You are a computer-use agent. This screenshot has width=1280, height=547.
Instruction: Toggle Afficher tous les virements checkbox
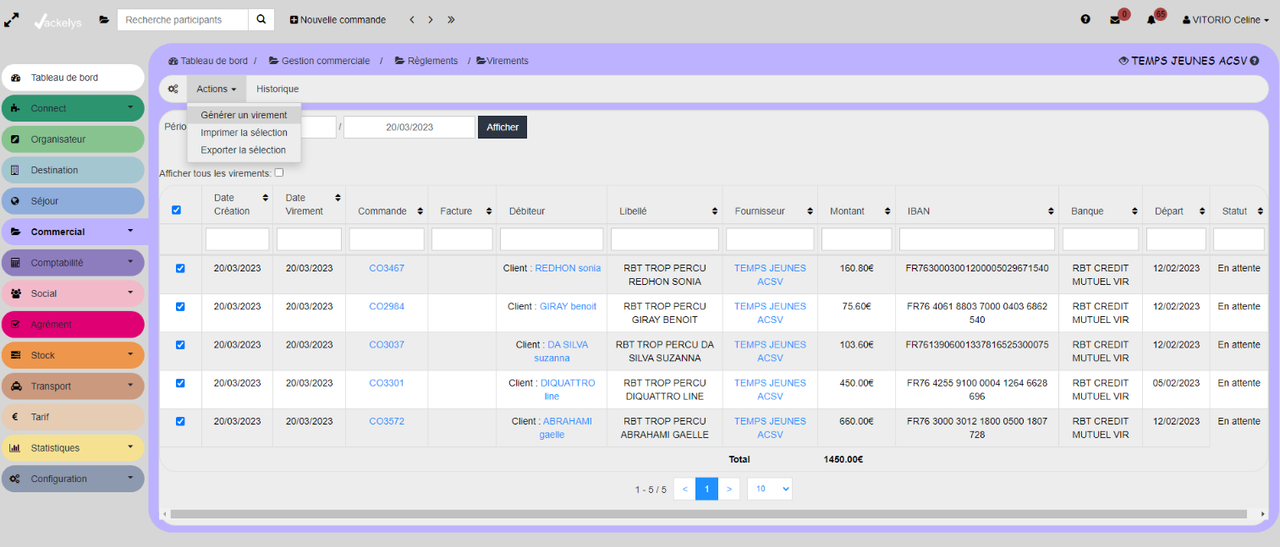click(x=279, y=173)
